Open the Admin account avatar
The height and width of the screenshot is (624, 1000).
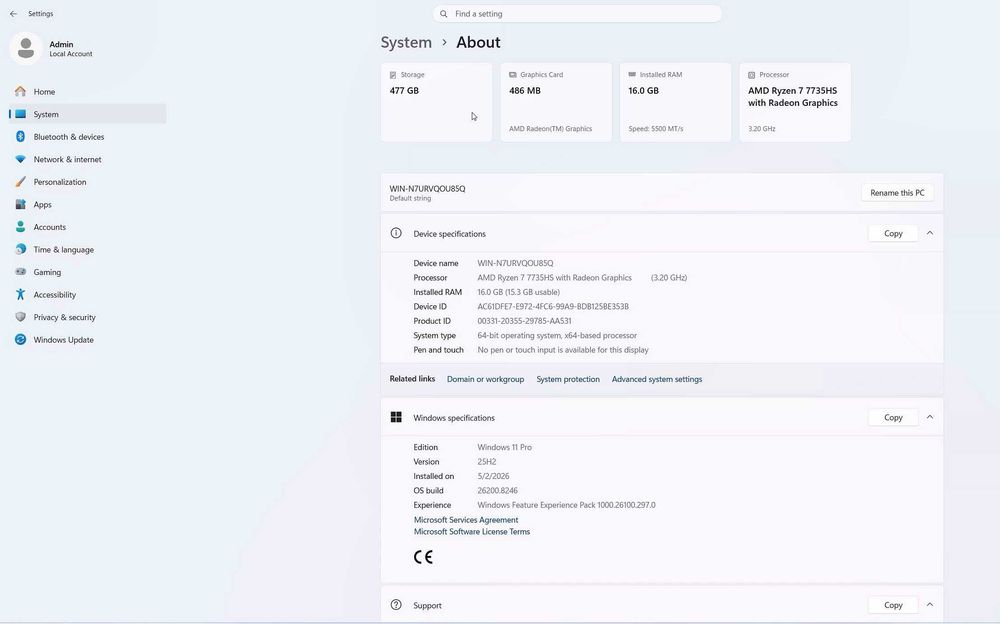click(26, 48)
